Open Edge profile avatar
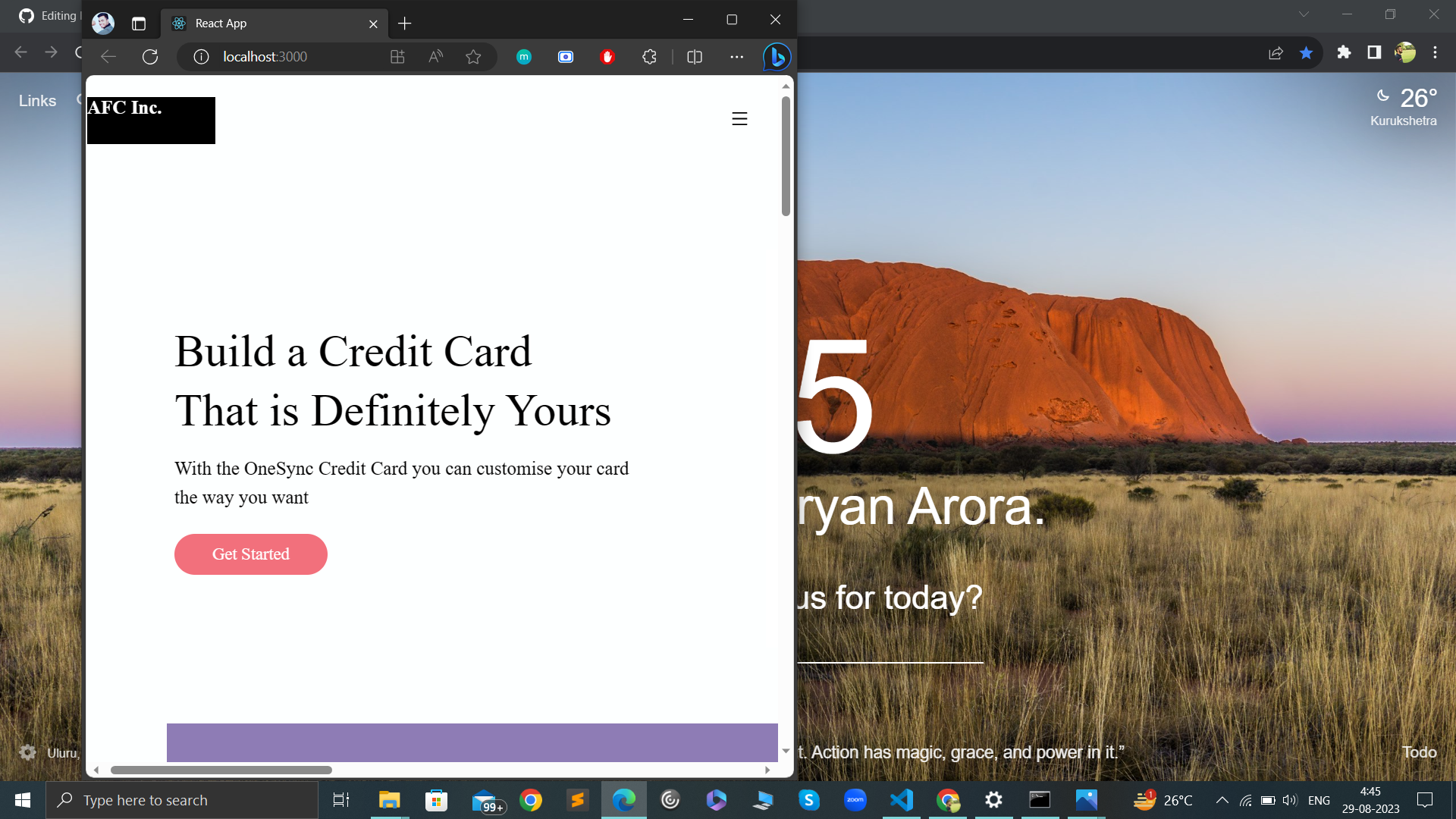Viewport: 1456px width, 819px height. [x=103, y=24]
